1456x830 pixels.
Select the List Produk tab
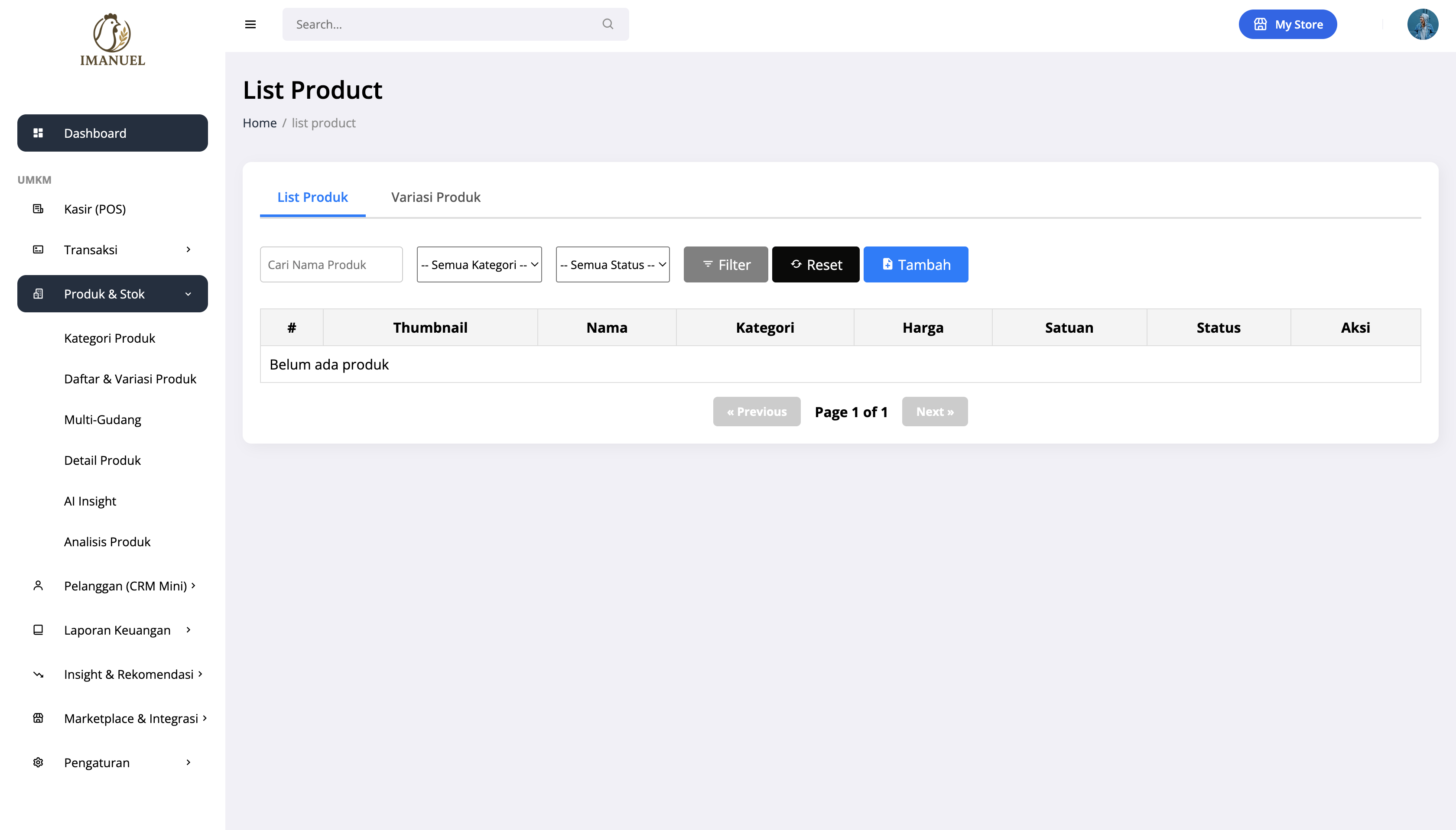pyautogui.click(x=312, y=197)
